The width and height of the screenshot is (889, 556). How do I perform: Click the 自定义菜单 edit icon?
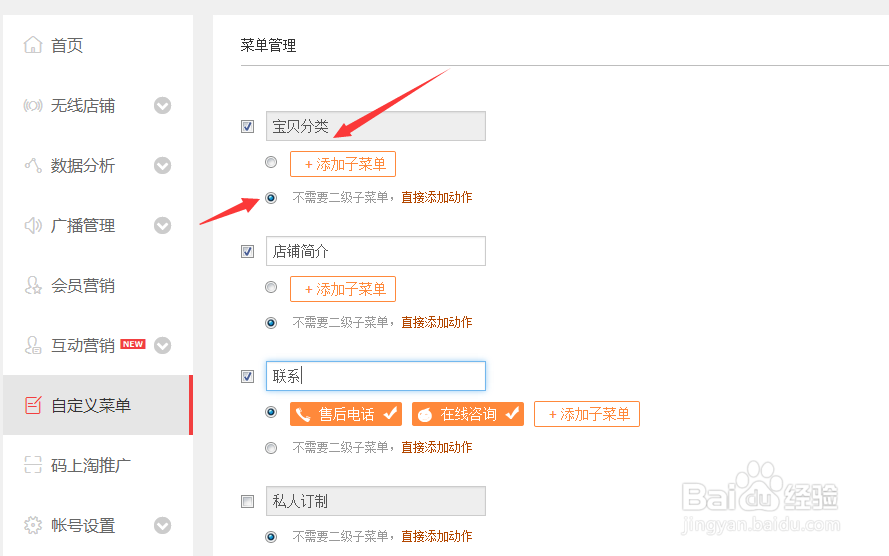pyautogui.click(x=33, y=405)
